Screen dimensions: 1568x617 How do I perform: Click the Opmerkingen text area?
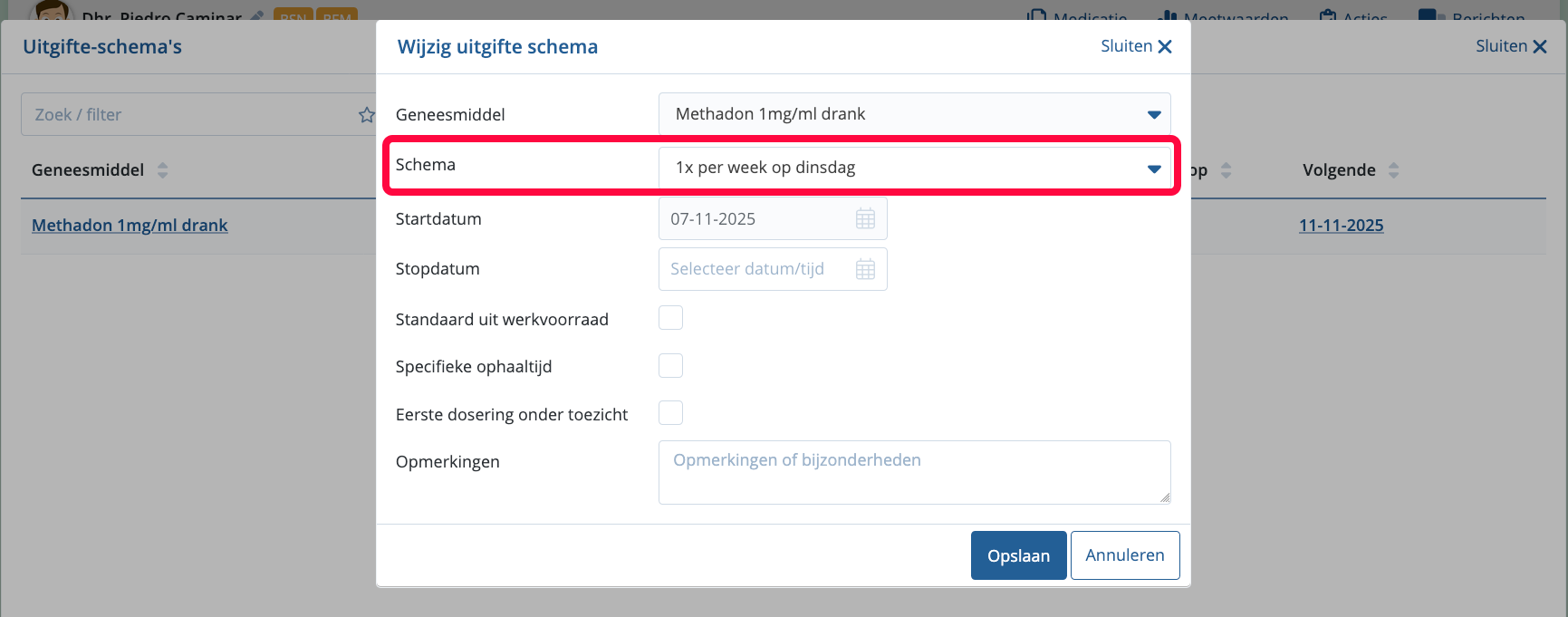pyautogui.click(x=914, y=472)
